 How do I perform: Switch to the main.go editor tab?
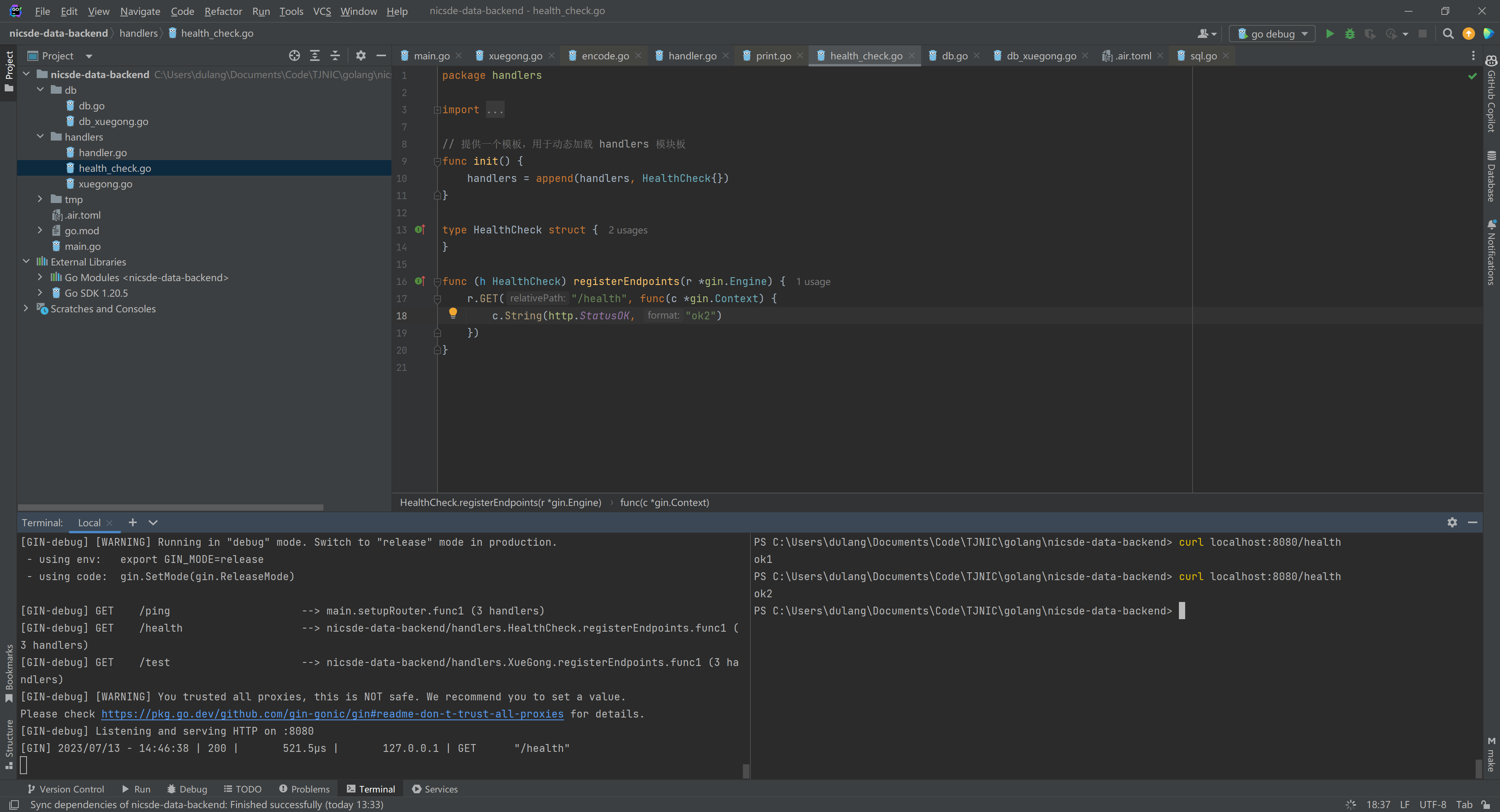point(431,56)
